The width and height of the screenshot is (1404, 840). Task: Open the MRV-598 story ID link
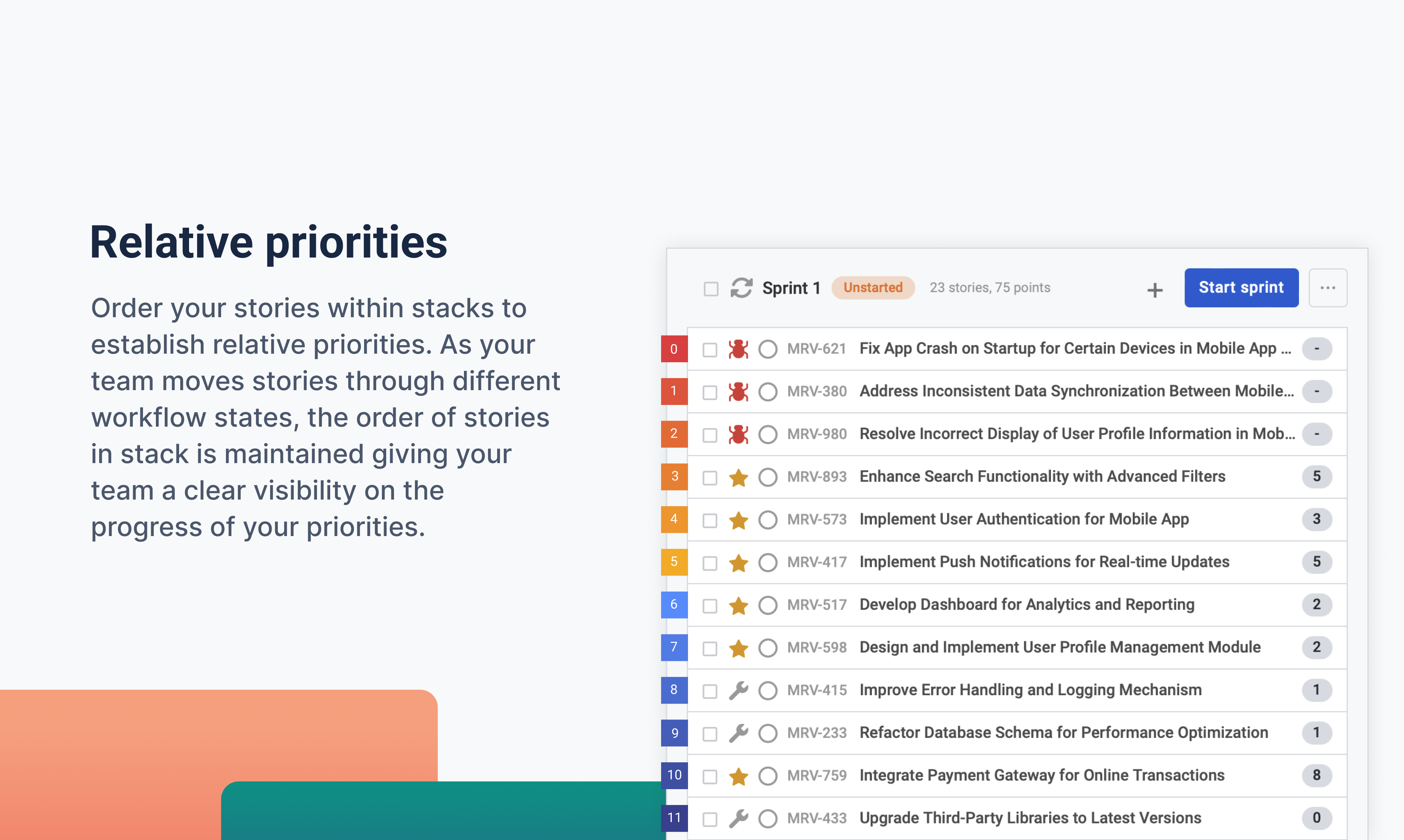(x=816, y=648)
